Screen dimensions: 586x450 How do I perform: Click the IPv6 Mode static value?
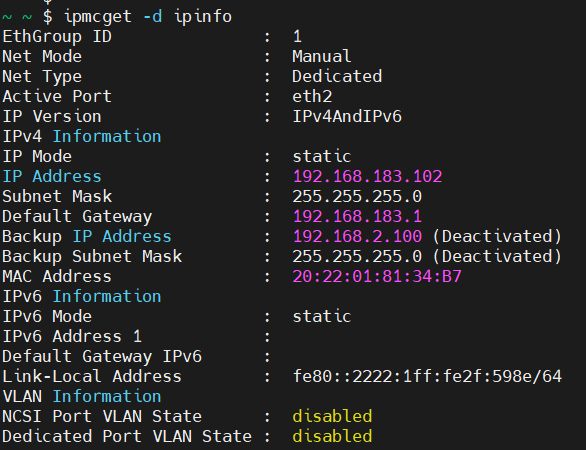(x=322, y=317)
